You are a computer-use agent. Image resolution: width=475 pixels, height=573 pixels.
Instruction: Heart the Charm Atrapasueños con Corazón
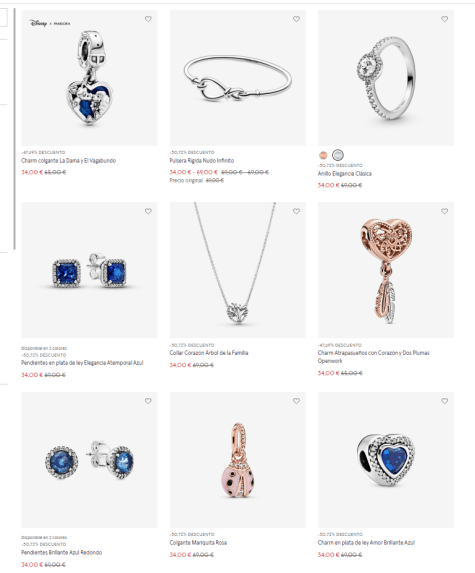tap(444, 211)
